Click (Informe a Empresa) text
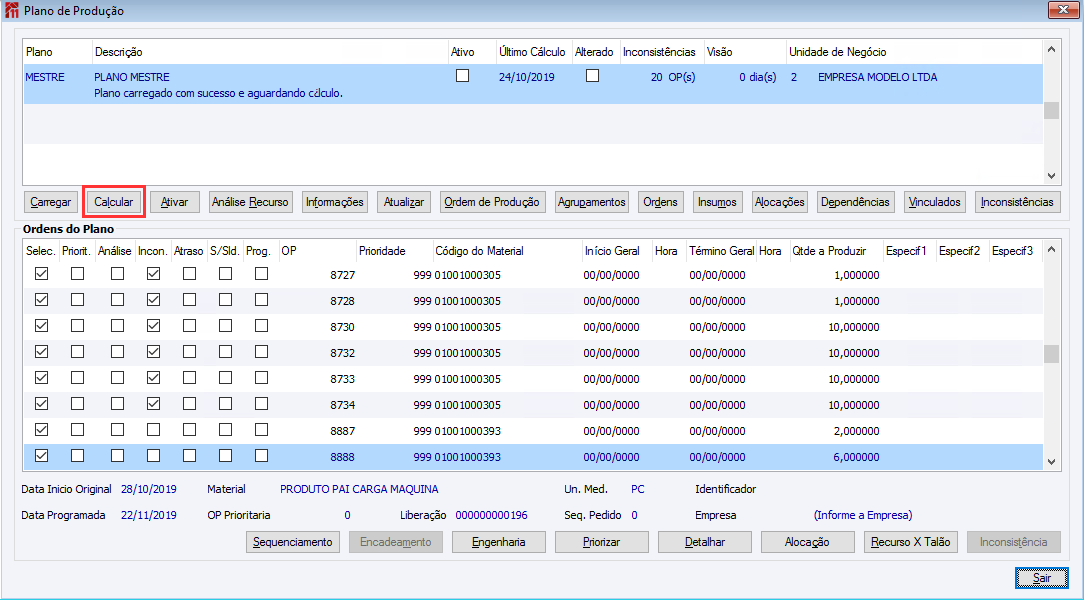The width and height of the screenshot is (1084, 600). tap(863, 516)
